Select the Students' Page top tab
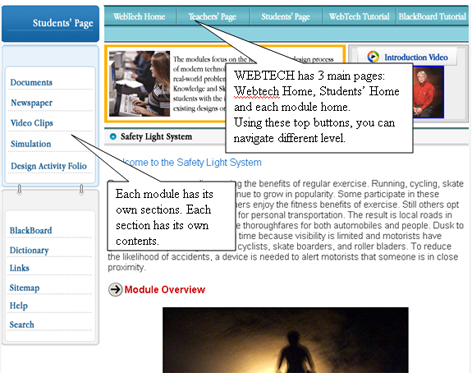The height and width of the screenshot is (373, 472). (286, 16)
